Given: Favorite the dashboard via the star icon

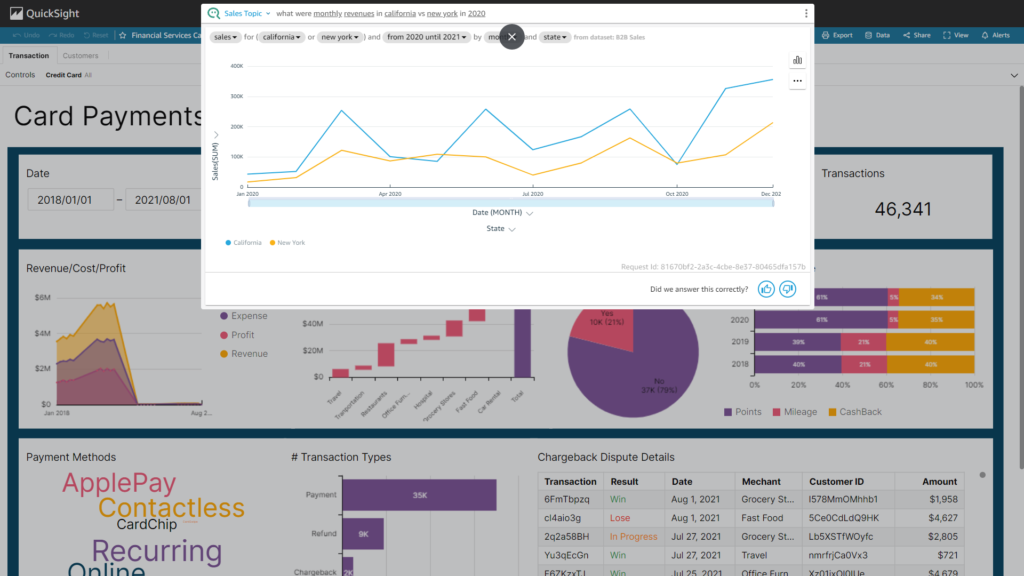Looking at the screenshot, I should point(123,36).
